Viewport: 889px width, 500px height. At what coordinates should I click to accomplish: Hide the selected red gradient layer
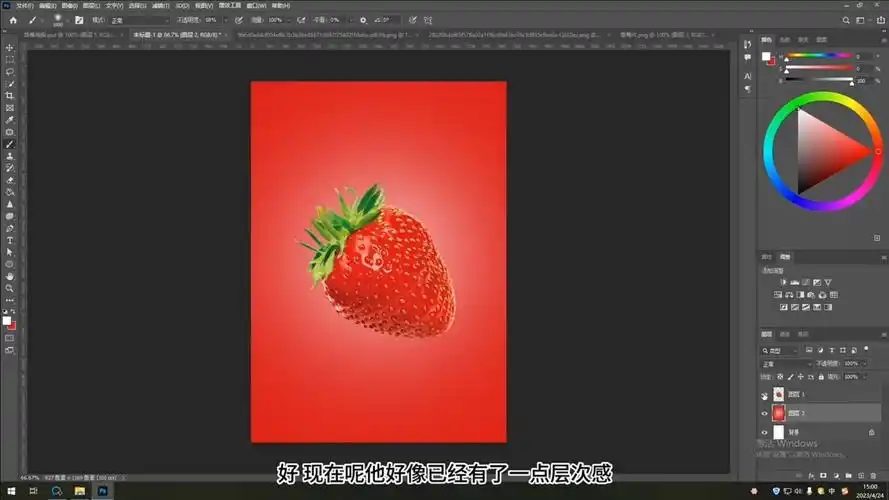pos(764,414)
